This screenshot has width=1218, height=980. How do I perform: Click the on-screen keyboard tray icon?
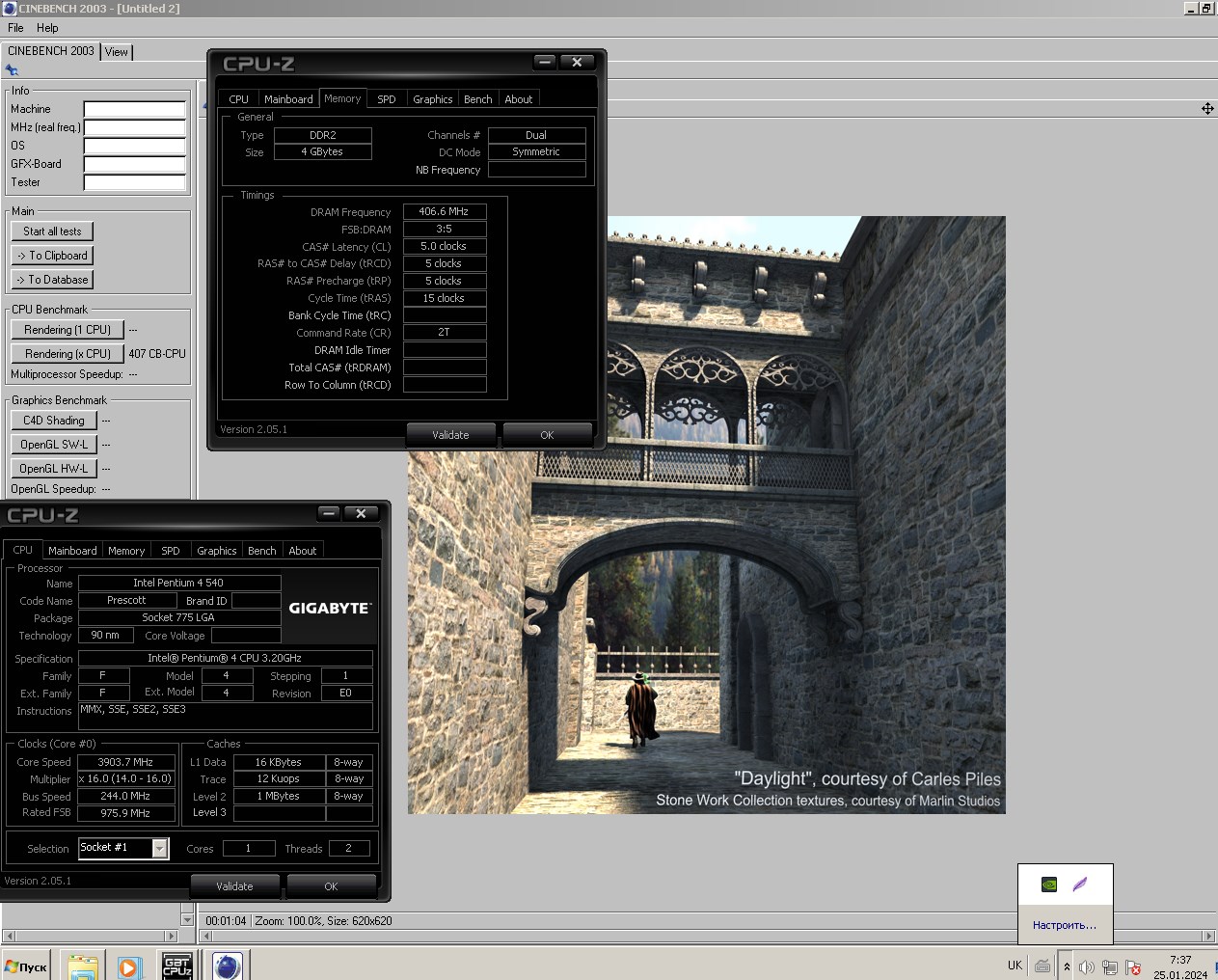point(1042,966)
